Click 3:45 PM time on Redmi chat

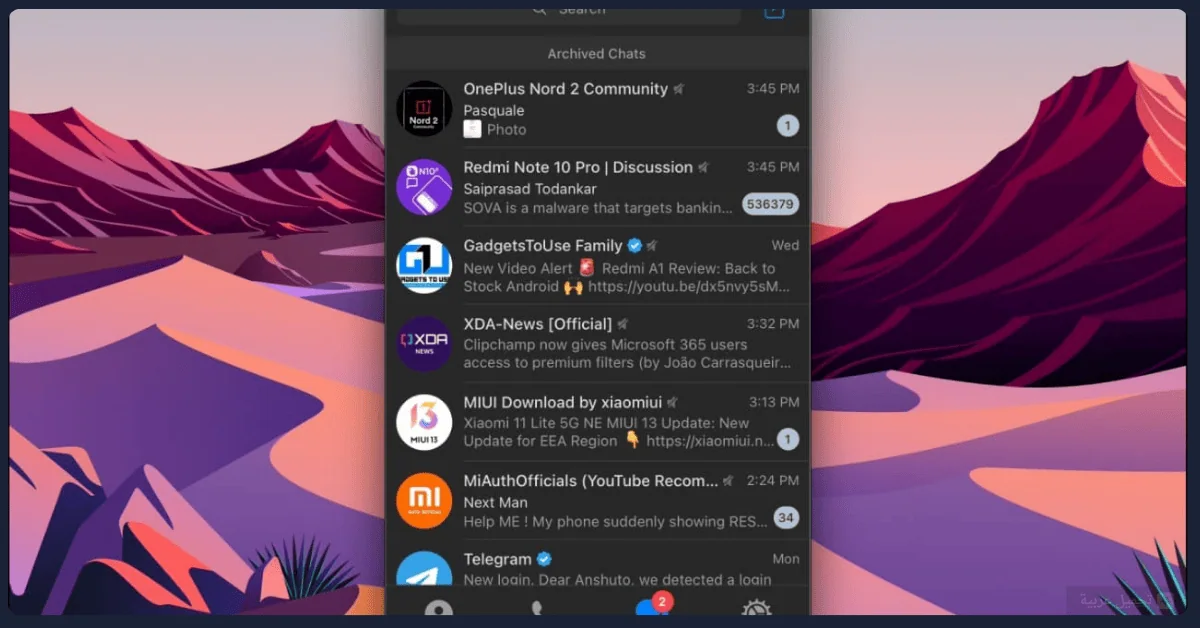[773, 167]
